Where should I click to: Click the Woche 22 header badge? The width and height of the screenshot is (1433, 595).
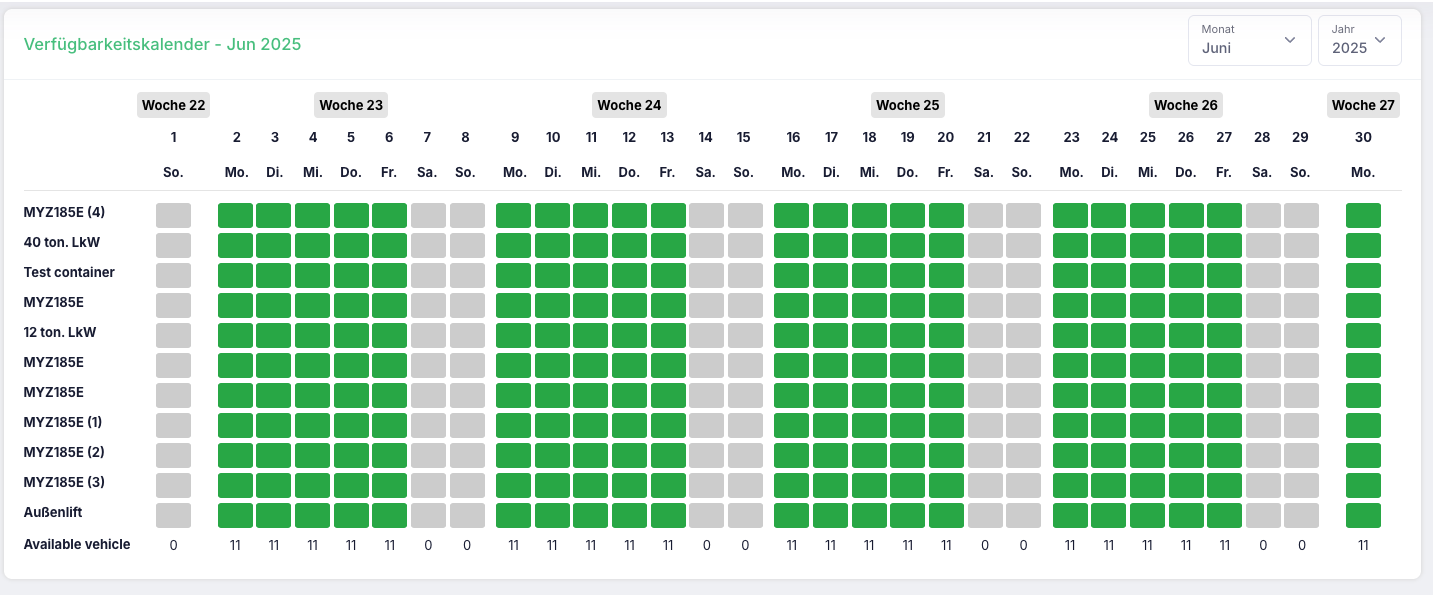click(x=173, y=105)
